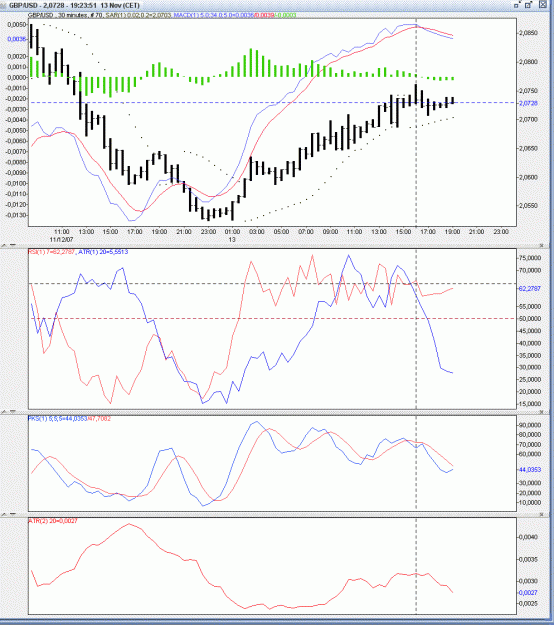
Task: Select the MACD(1) indicator label in the chart header
Action: coord(235,15)
